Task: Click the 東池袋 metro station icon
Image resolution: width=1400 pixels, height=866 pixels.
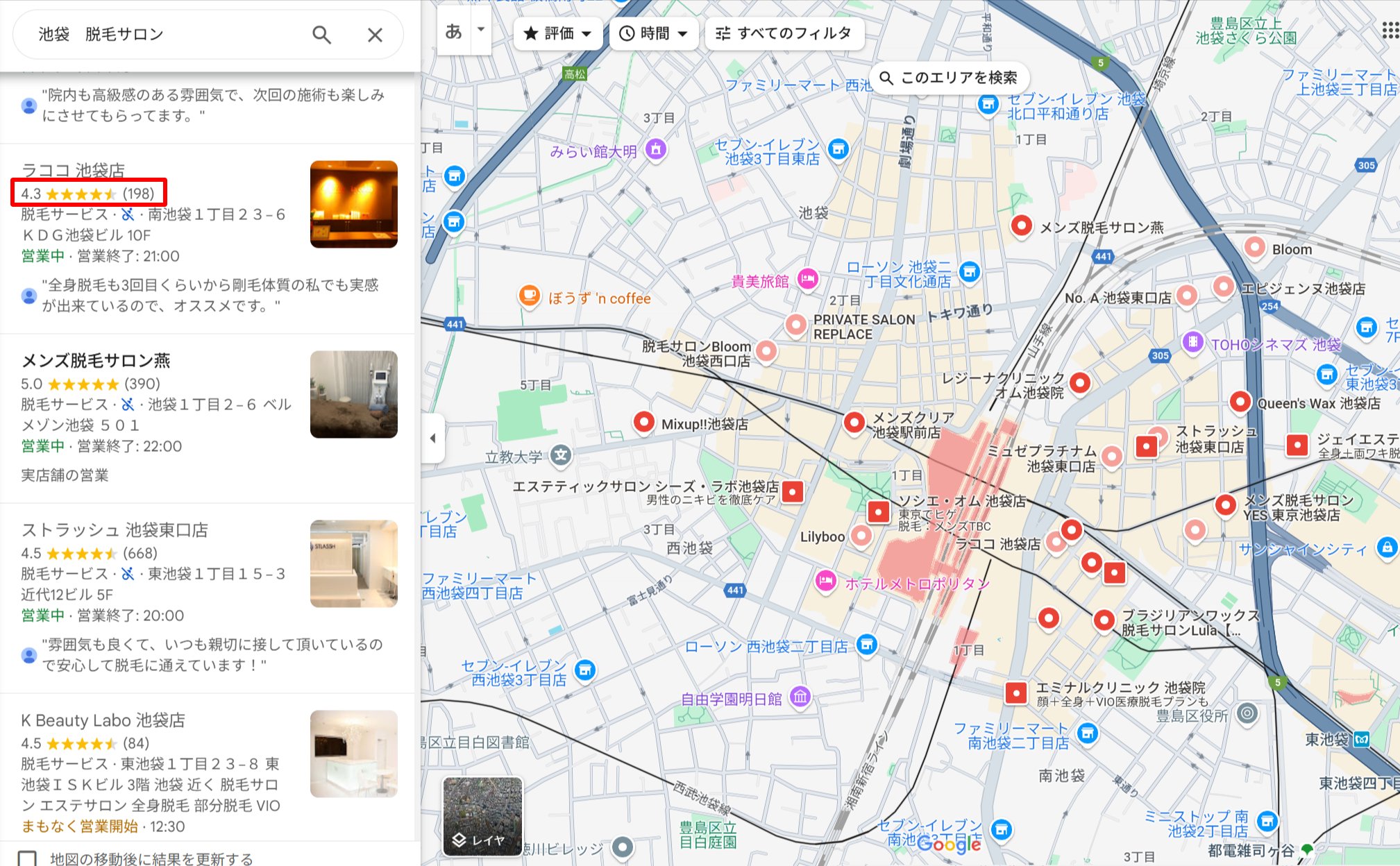Action: click(1361, 739)
